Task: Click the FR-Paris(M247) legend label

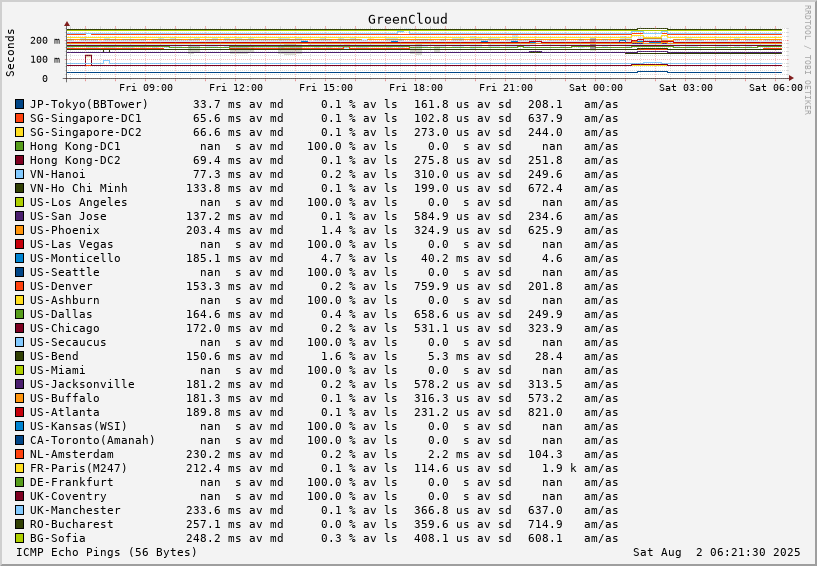Action: [x=79, y=468]
